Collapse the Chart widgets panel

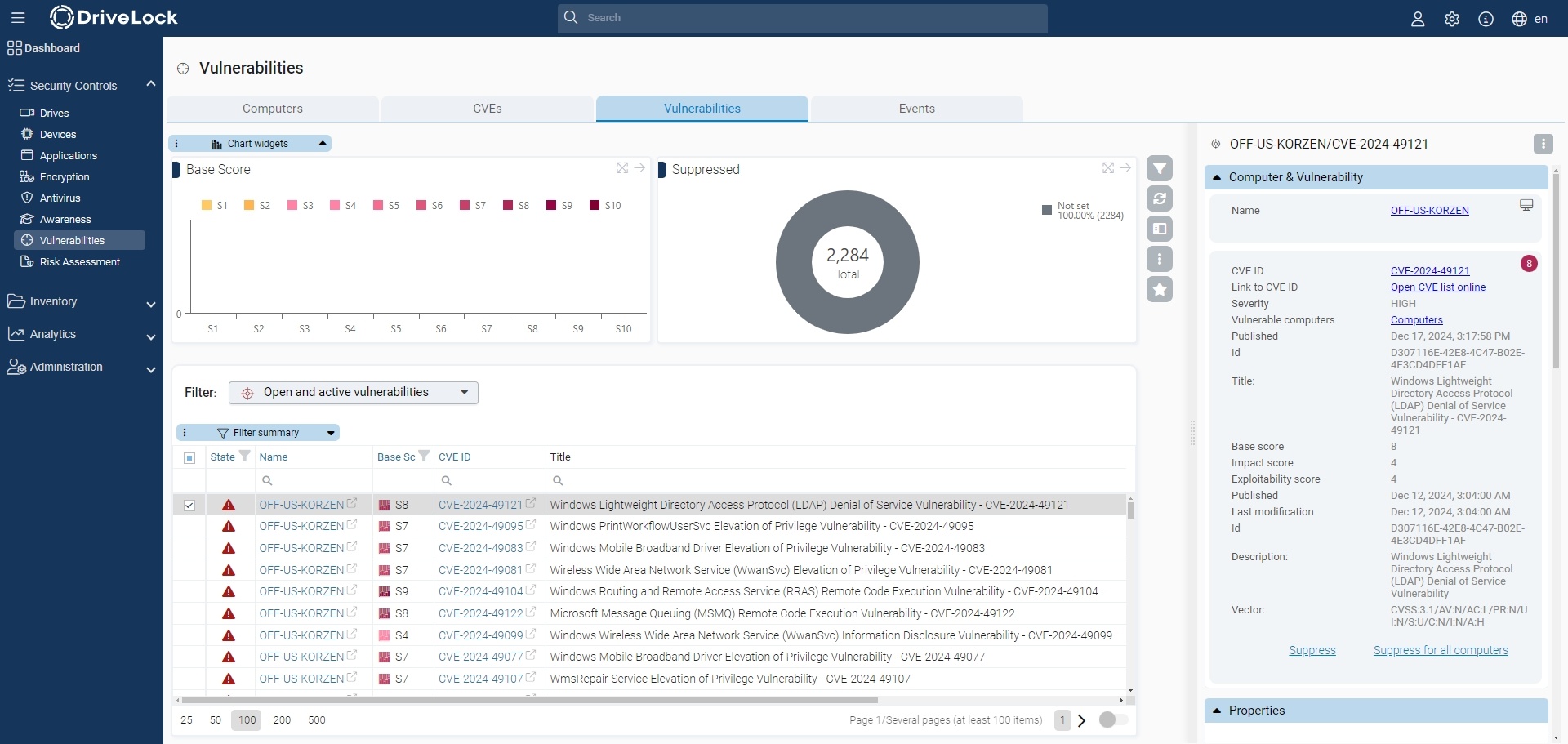[x=323, y=143]
